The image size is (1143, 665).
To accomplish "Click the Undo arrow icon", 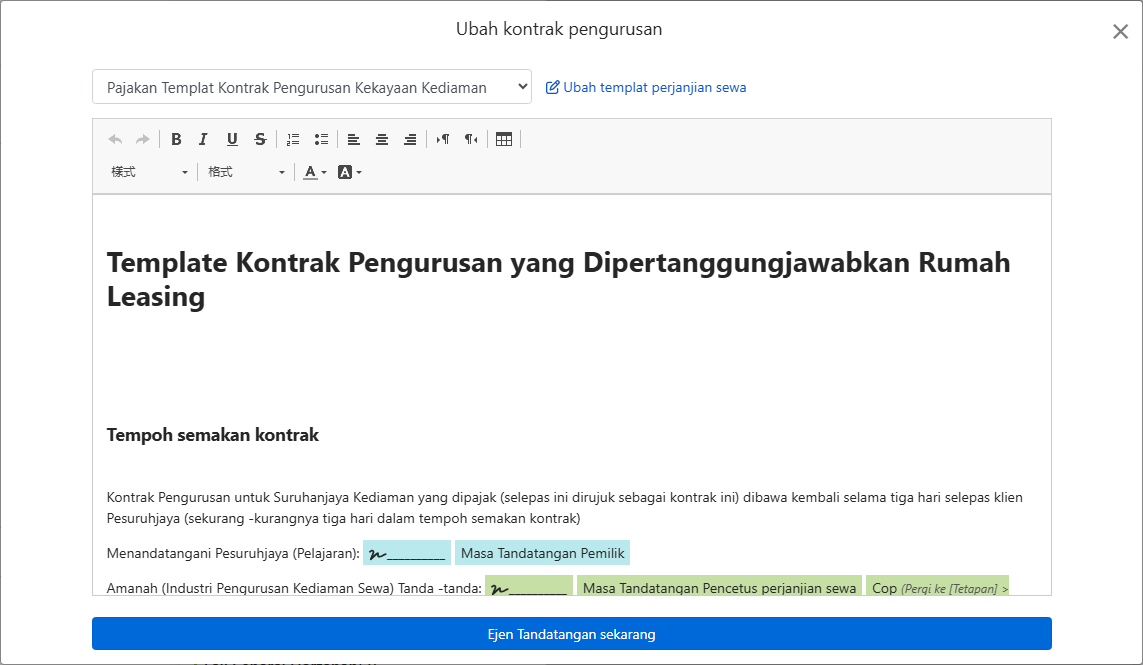I will 115,139.
